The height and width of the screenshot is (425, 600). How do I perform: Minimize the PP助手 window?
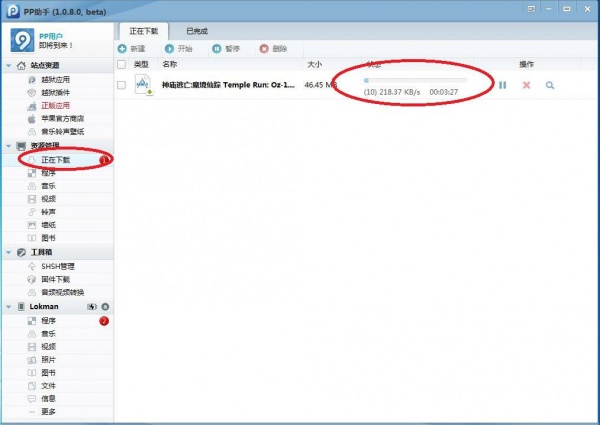(x=549, y=8)
